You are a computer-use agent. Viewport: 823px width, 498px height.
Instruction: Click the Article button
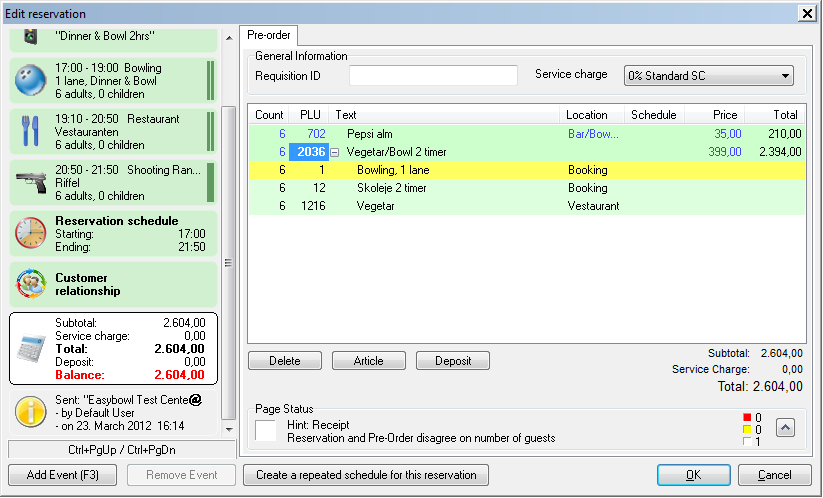click(x=368, y=361)
